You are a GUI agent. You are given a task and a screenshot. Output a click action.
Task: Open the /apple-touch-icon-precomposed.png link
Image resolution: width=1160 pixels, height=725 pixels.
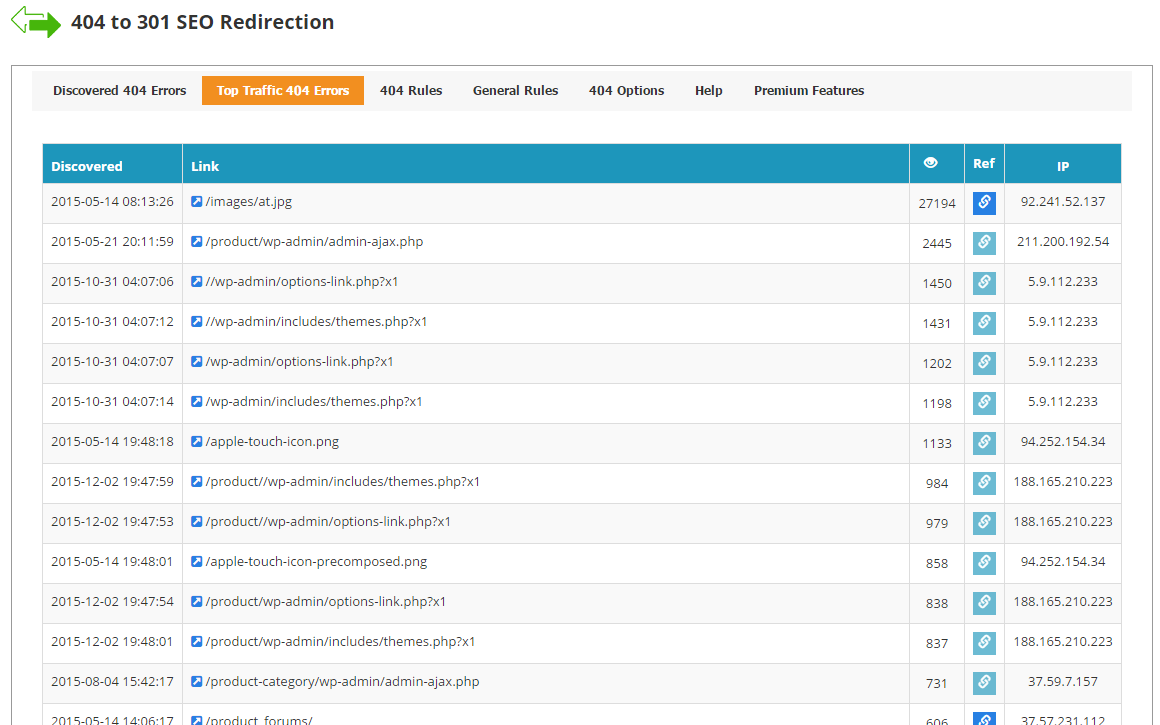[316, 561]
